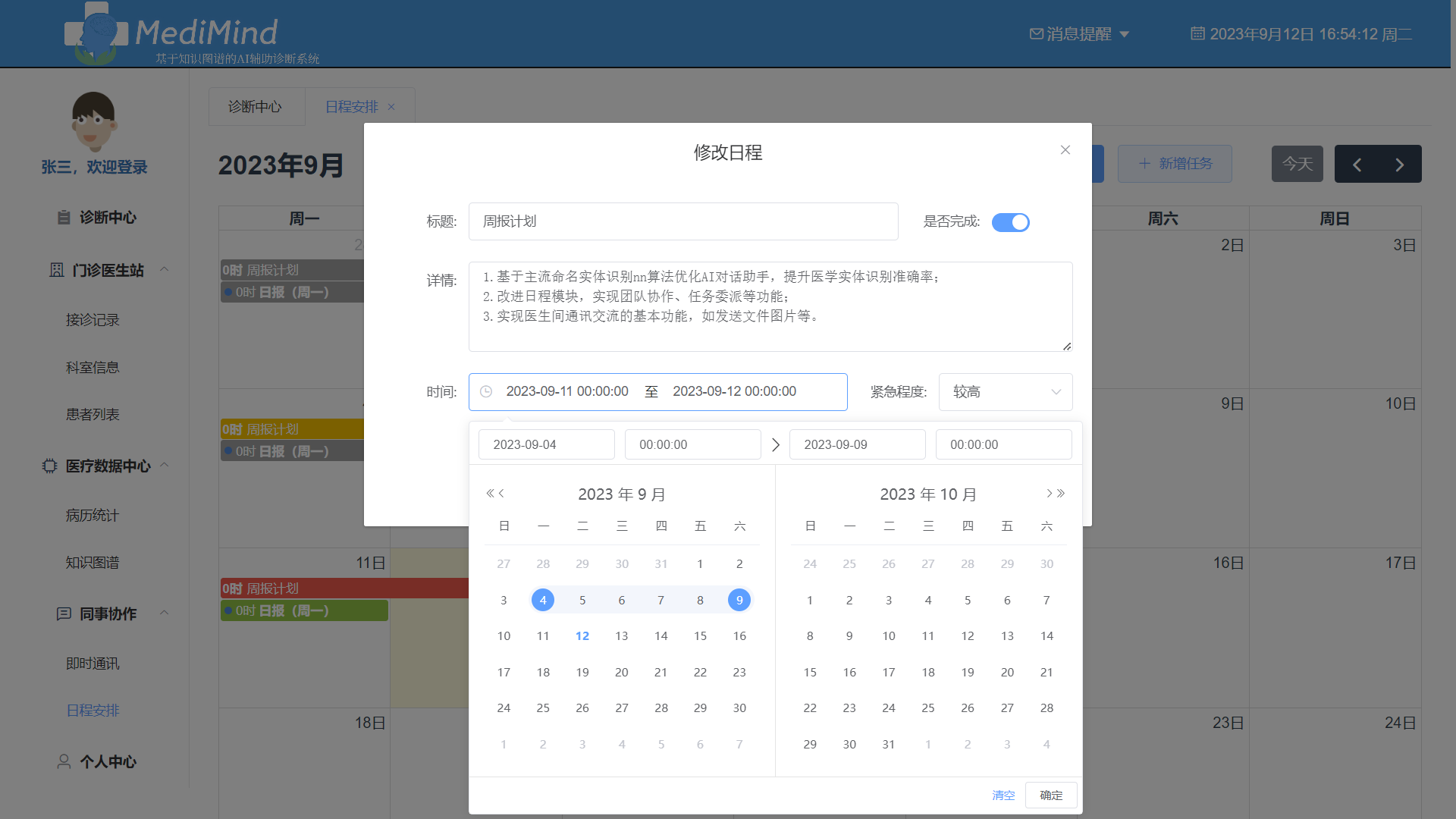The width and height of the screenshot is (1456, 819).
Task: Open gray 周报计划 event in first week
Action: tap(293, 270)
